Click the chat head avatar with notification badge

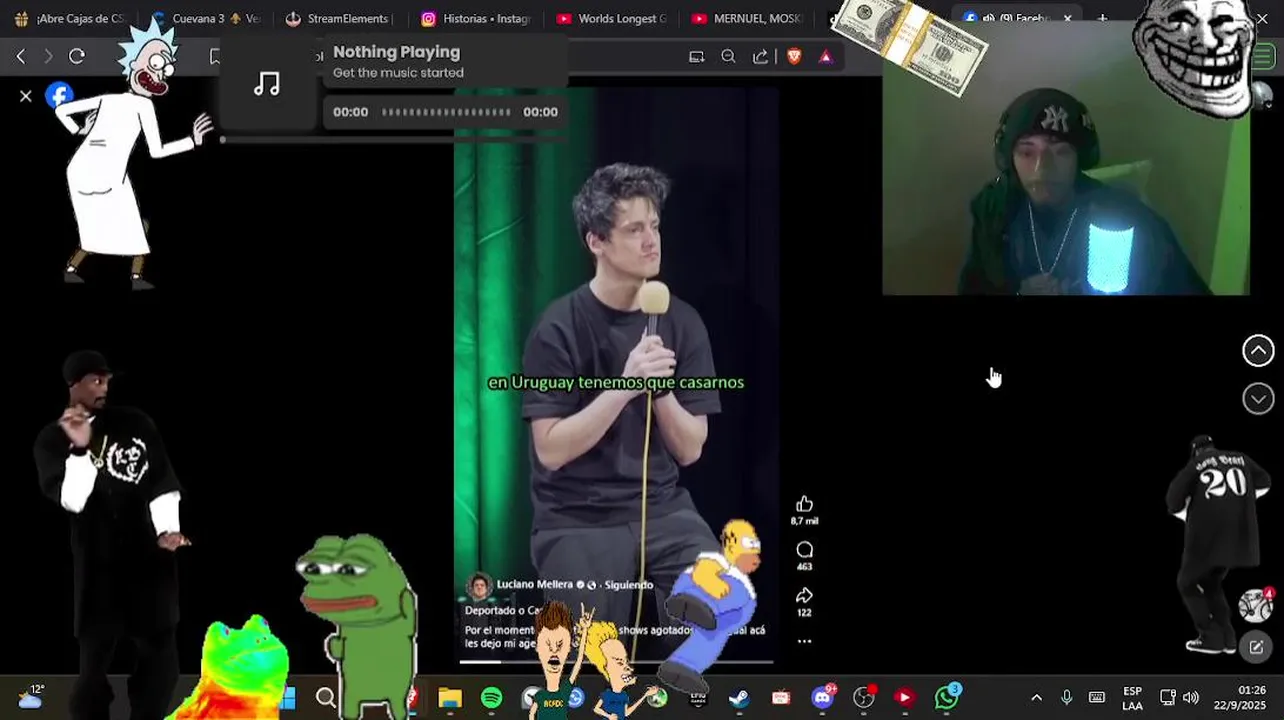tap(1256, 605)
